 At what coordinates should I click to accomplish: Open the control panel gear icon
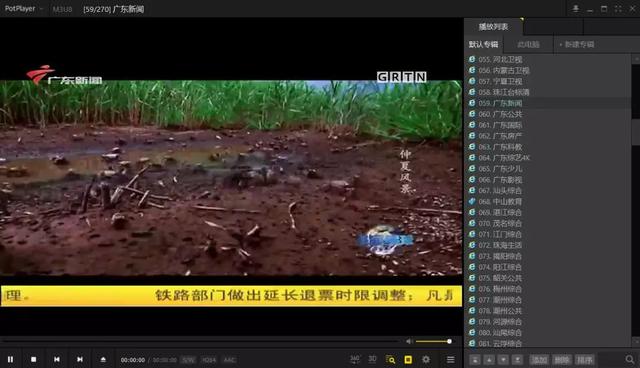(x=426, y=359)
